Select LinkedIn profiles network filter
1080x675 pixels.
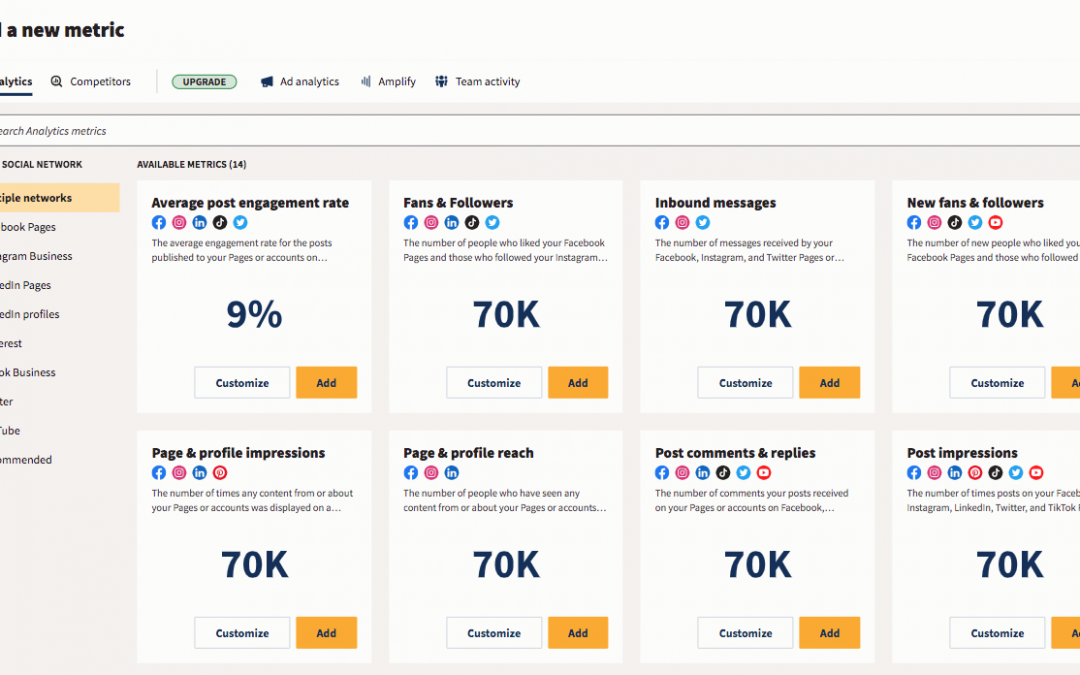pyautogui.click(x=30, y=314)
